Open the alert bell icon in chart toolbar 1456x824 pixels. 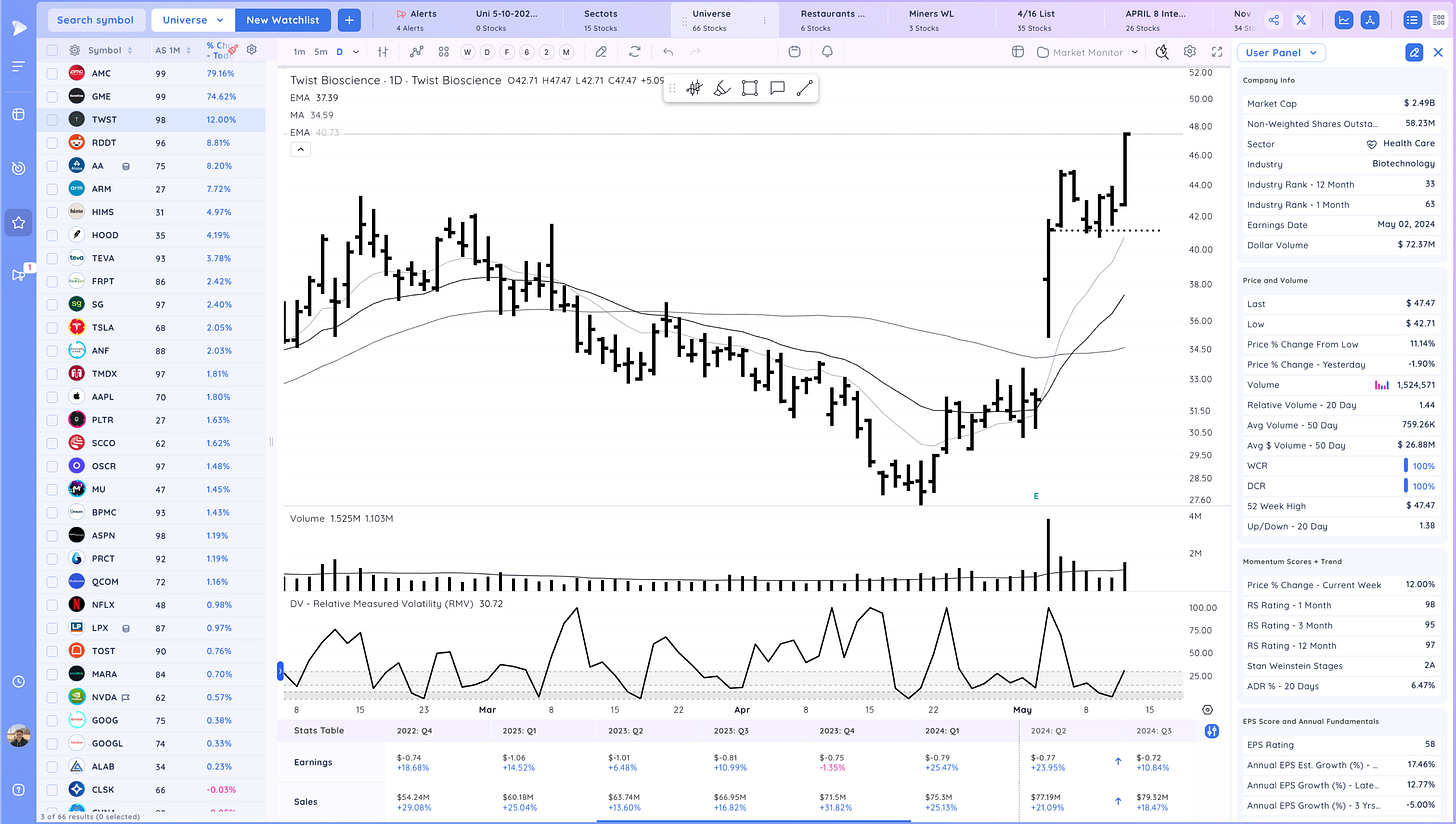pos(827,52)
